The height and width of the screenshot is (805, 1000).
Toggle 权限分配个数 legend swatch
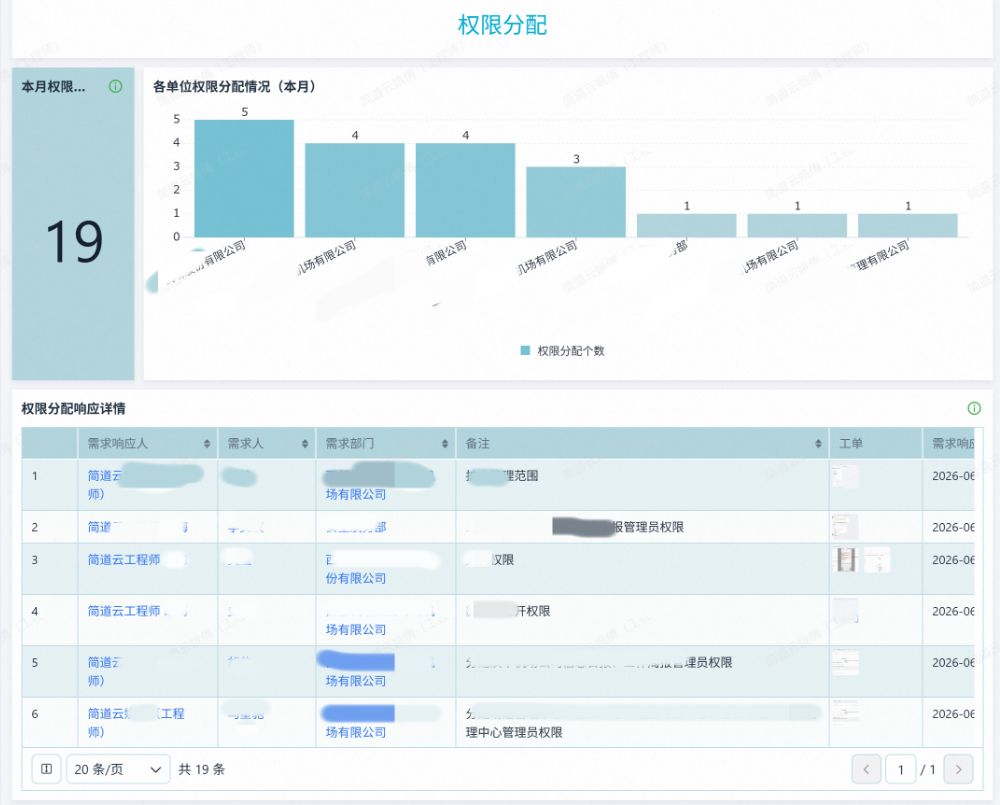point(526,351)
